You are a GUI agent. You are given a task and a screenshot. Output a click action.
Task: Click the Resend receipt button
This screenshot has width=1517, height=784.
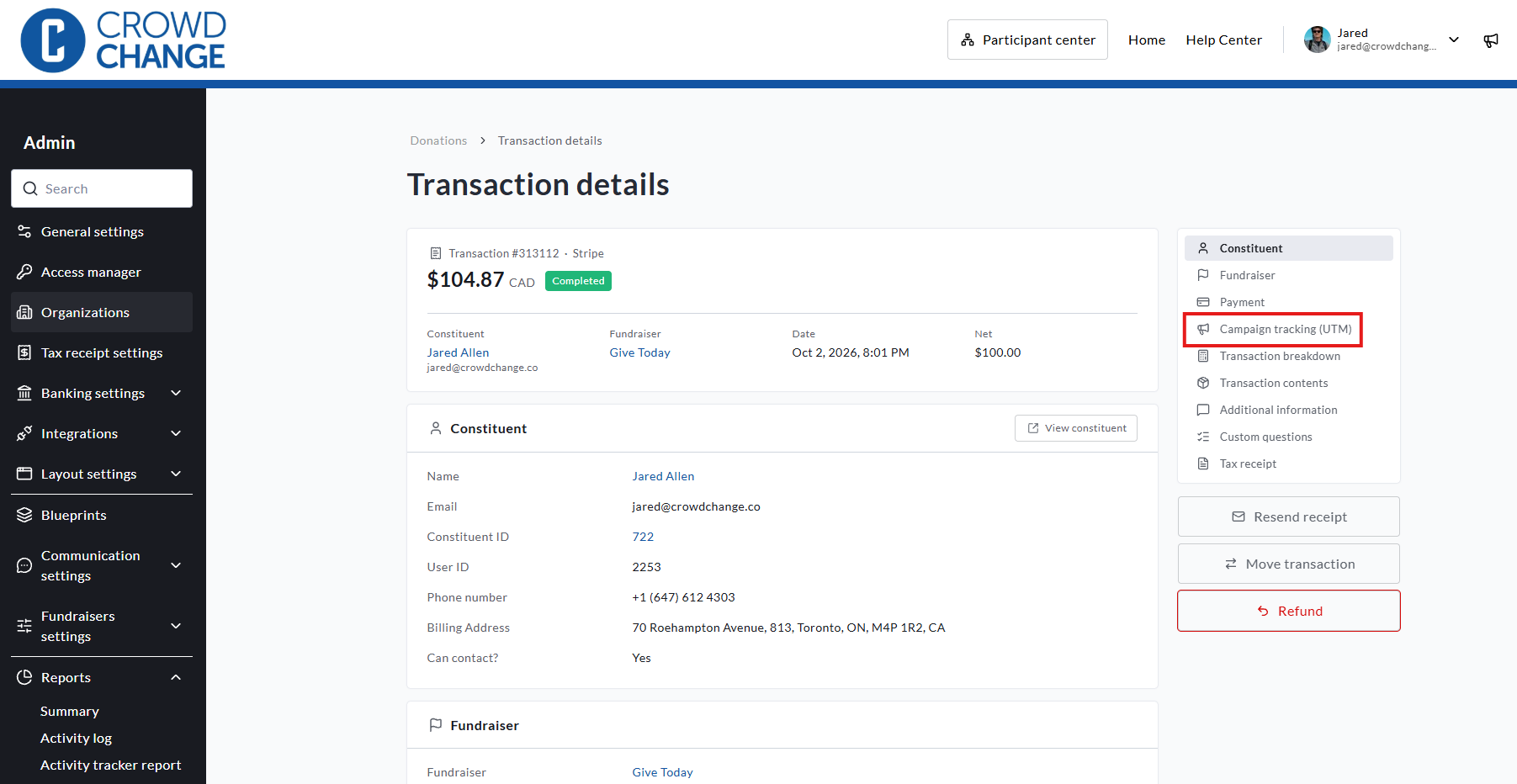click(1288, 516)
